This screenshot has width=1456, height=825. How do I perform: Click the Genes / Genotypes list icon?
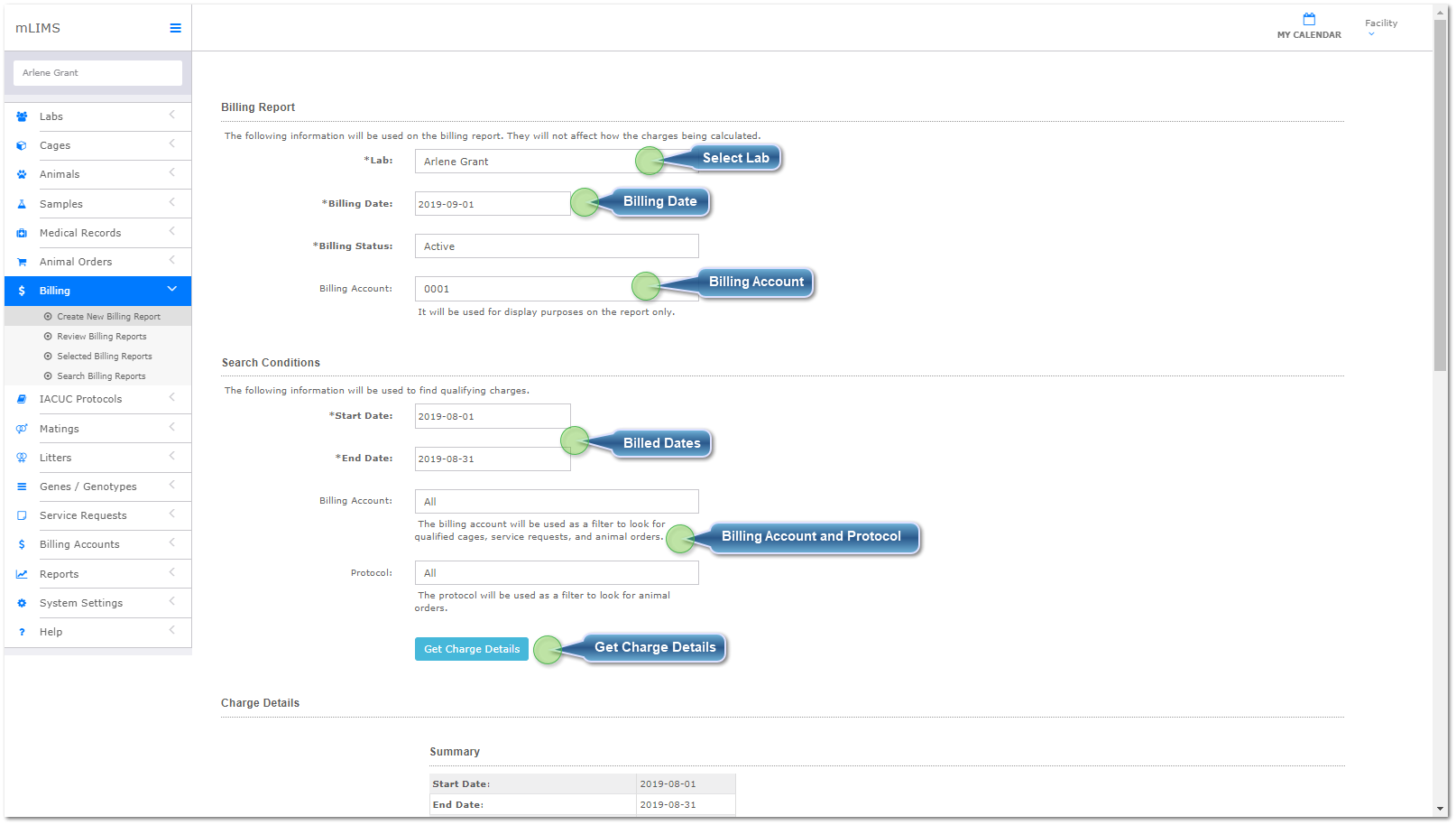tap(22, 487)
